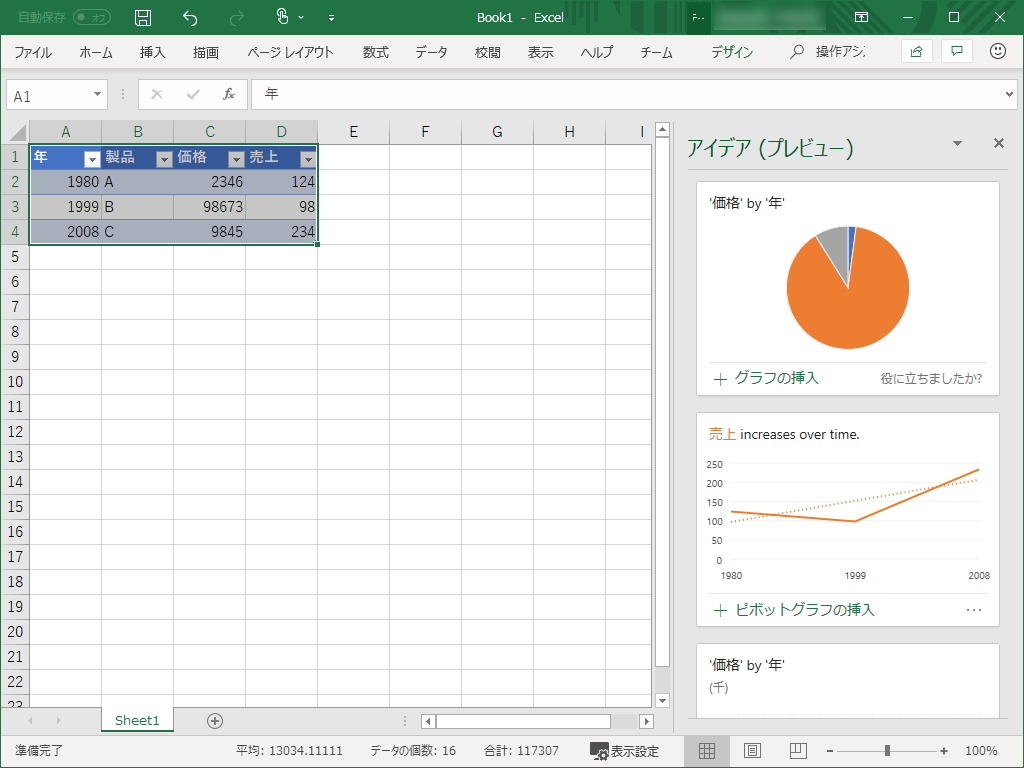This screenshot has height=768, width=1024.
Task: Click 役に立ちましたか? link
Action: click(931, 379)
